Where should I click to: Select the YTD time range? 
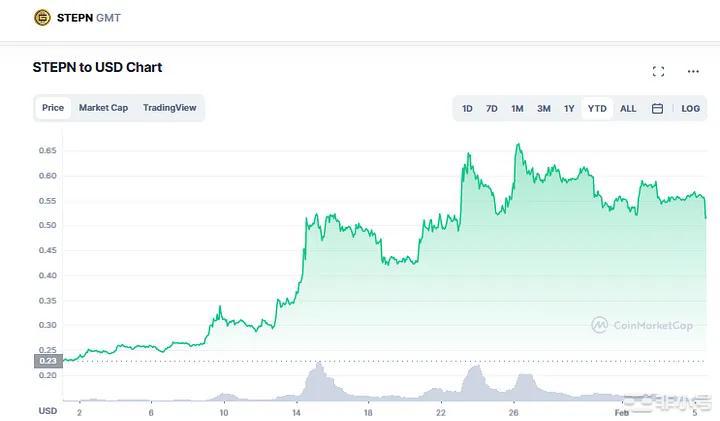(x=597, y=108)
